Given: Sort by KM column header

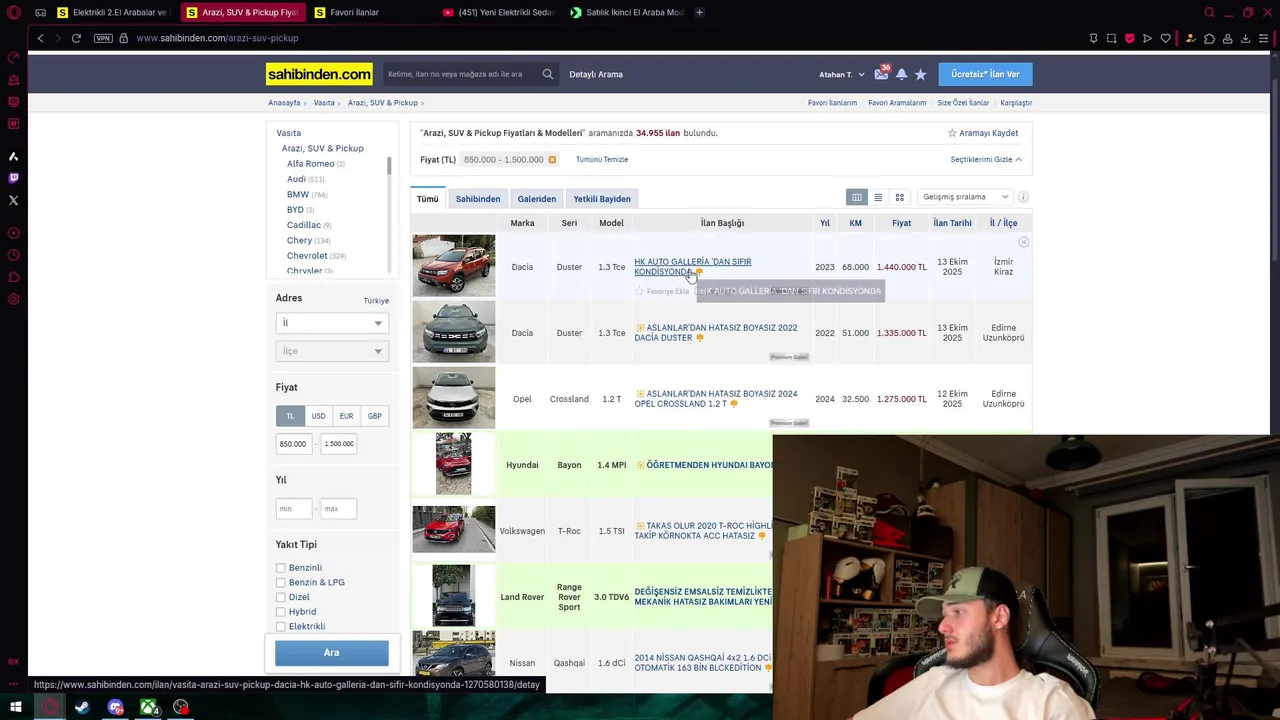Looking at the screenshot, I should point(855,223).
